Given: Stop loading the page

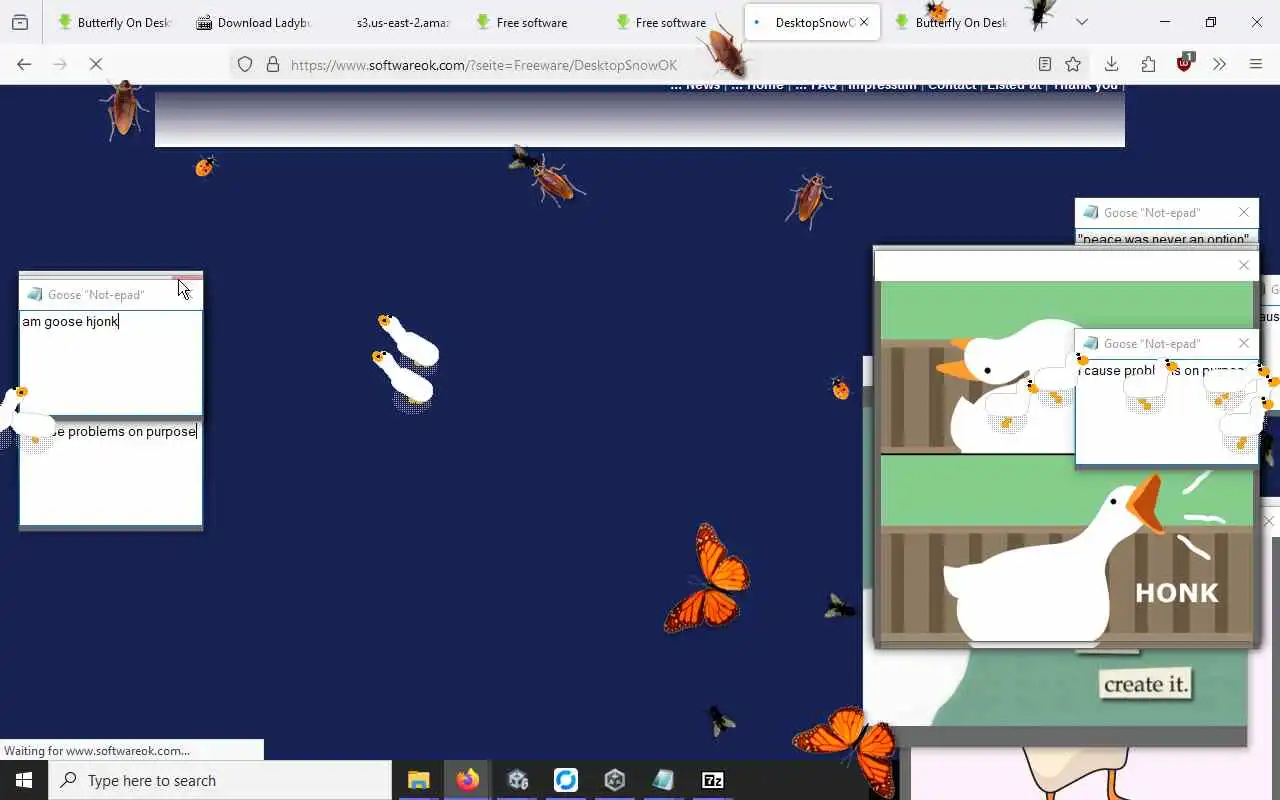Looking at the screenshot, I should coord(96,64).
